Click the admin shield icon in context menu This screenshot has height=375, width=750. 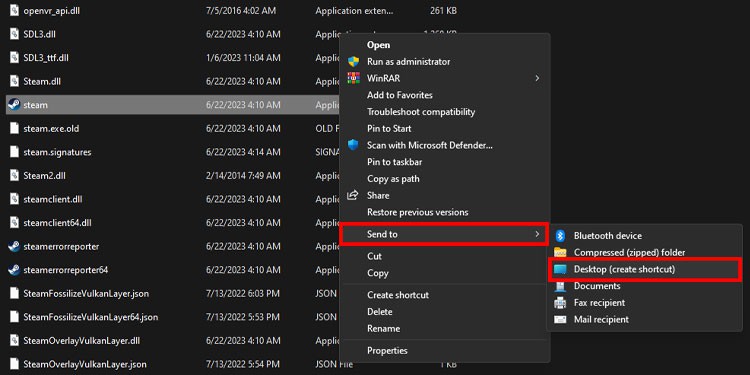353,62
